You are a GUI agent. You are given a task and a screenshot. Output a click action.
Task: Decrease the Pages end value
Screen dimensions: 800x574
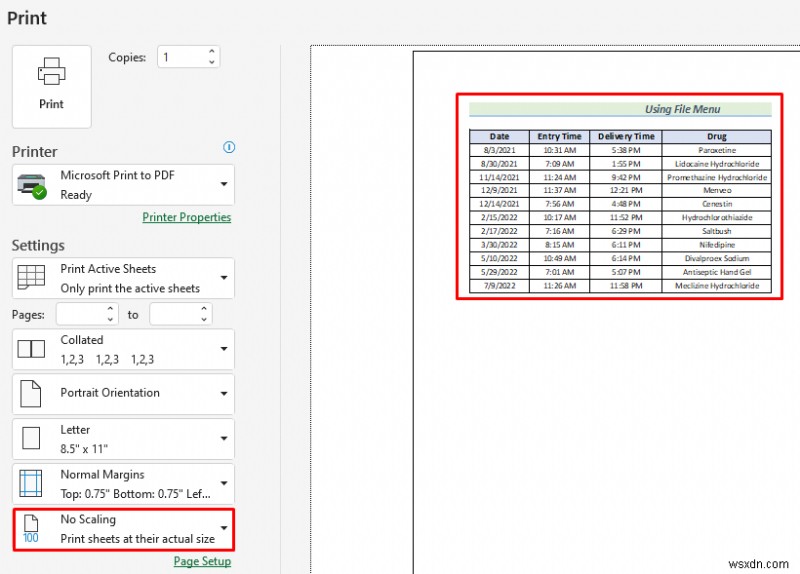click(x=204, y=319)
